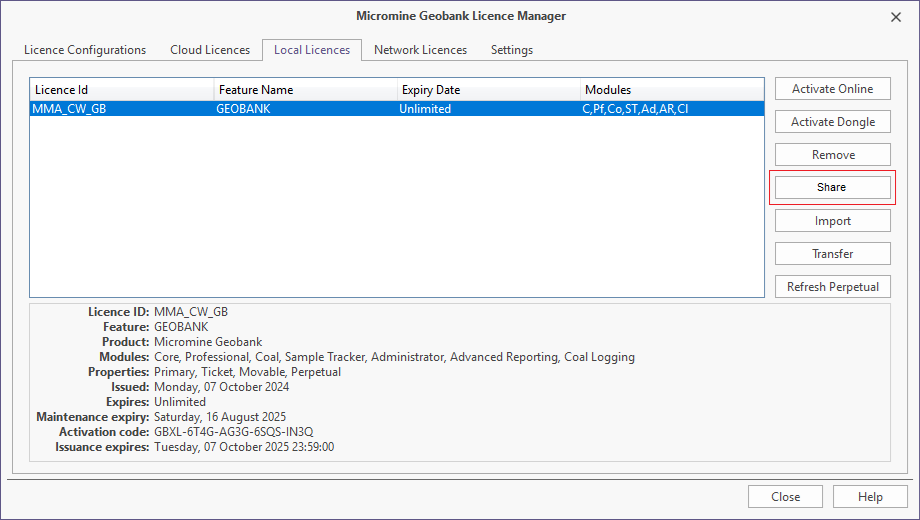Viewport: 920px width, 520px height.
Task: Remove the selected licence
Action: tap(833, 154)
